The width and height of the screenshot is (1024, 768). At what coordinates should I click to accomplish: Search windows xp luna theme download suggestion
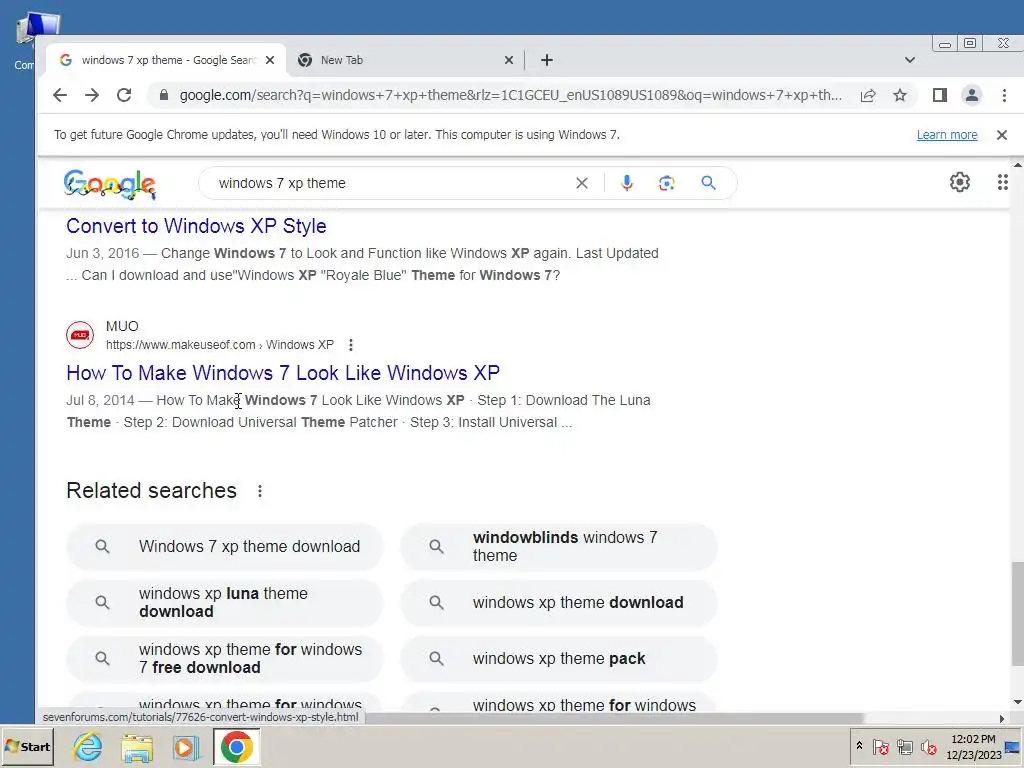point(225,603)
